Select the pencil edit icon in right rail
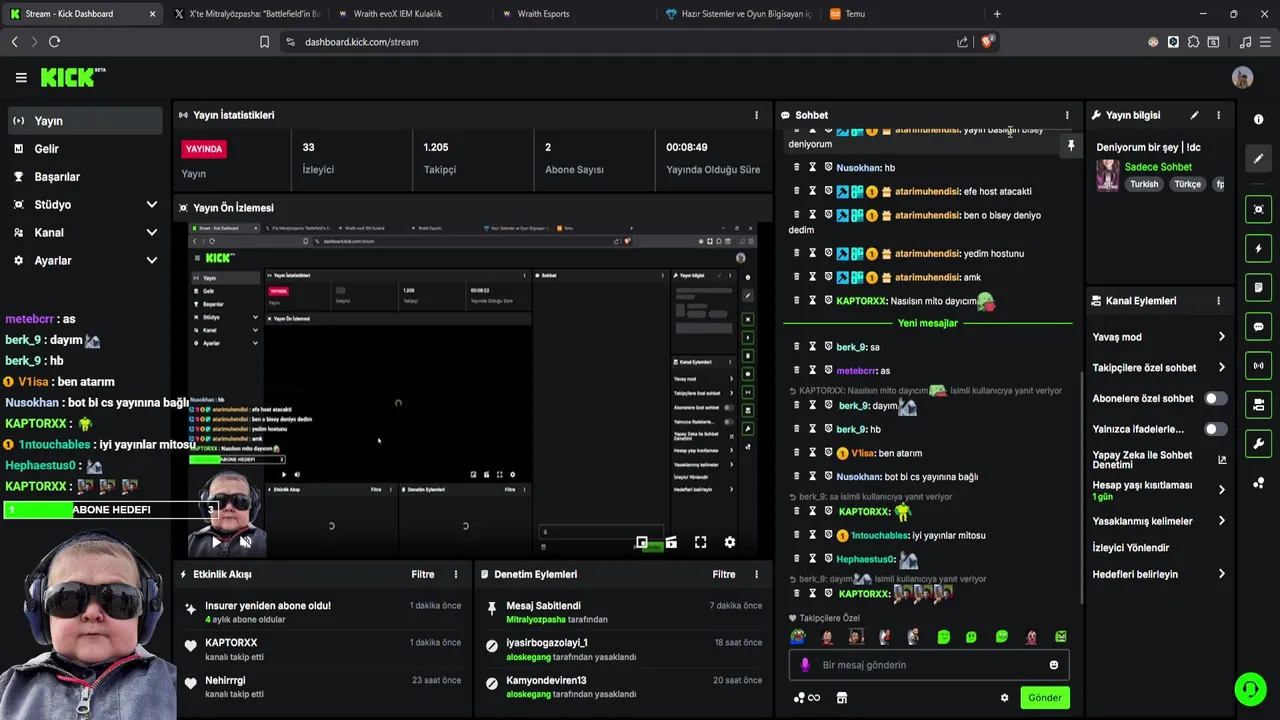Image resolution: width=1280 pixels, height=720 pixels. [1258, 158]
